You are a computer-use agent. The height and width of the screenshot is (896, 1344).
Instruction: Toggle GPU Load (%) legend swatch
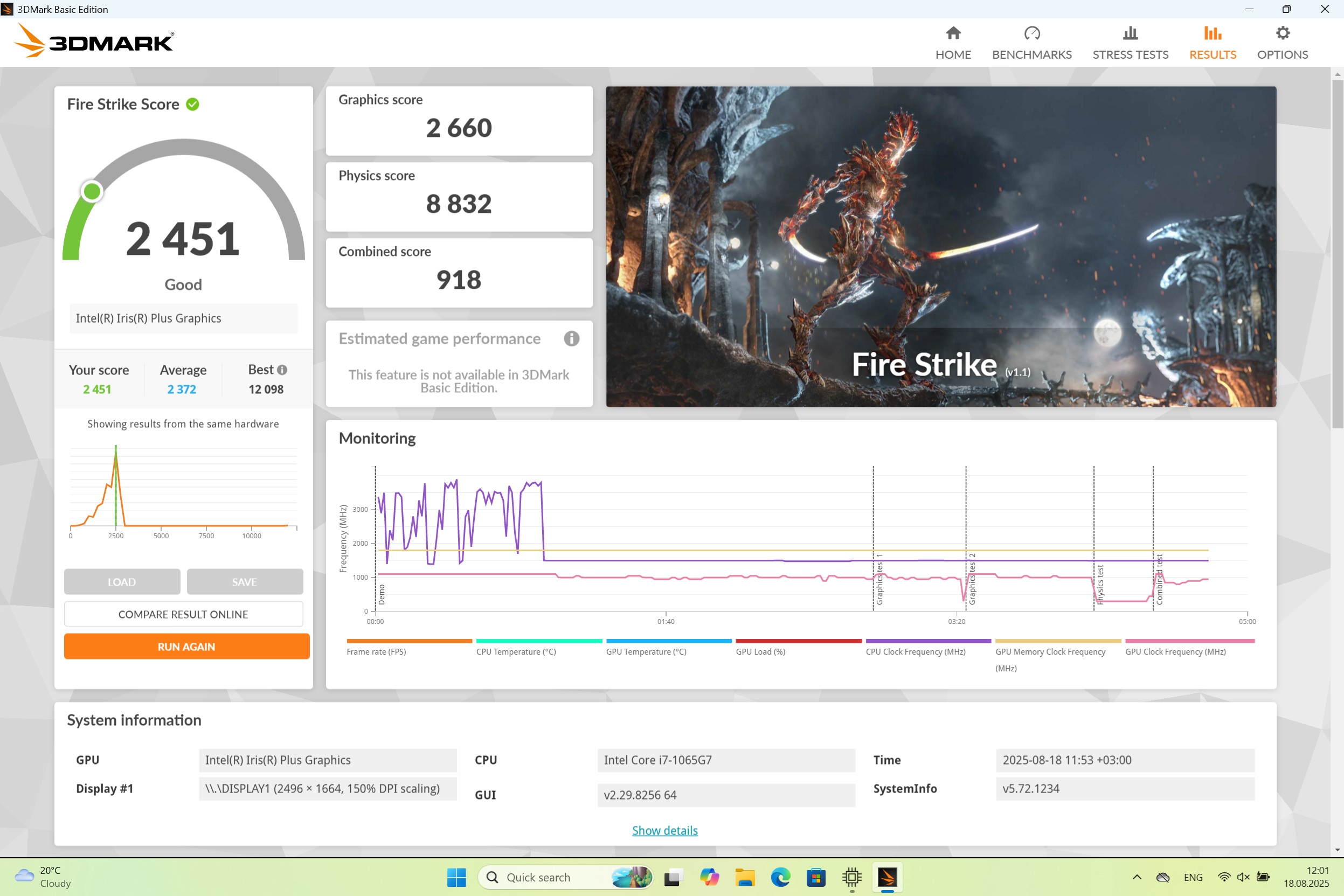click(x=798, y=641)
